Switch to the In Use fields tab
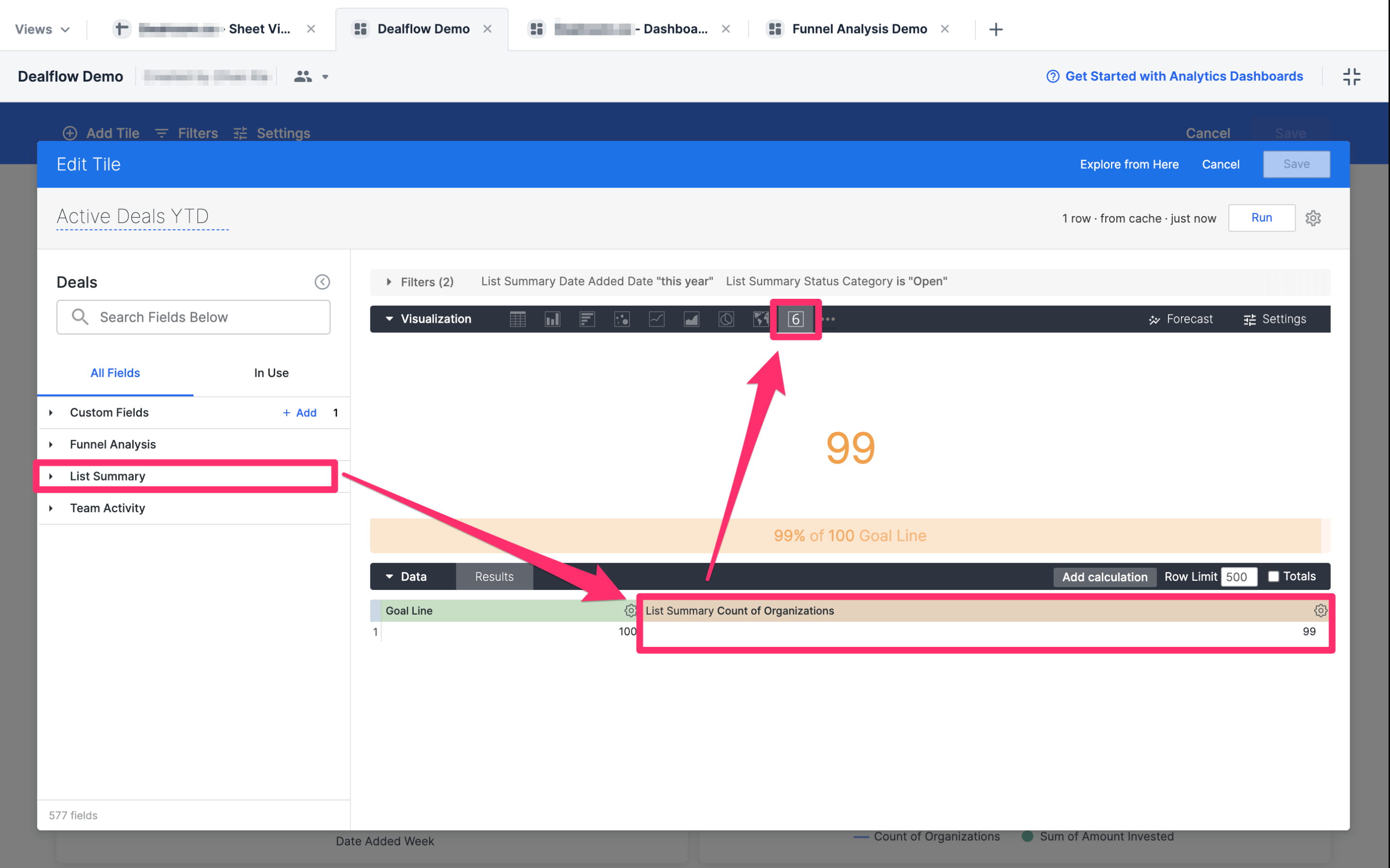This screenshot has width=1390, height=868. 271,373
